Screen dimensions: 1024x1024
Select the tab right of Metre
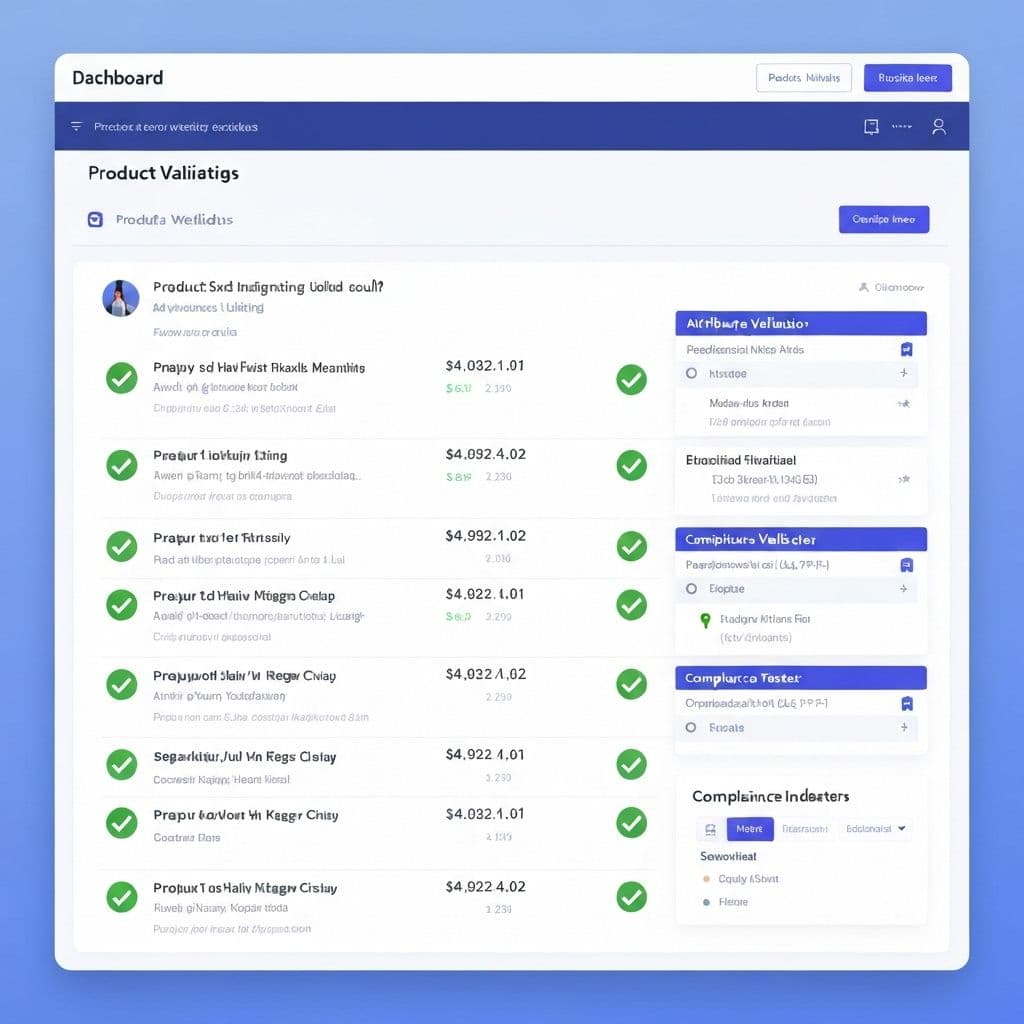[806, 829]
